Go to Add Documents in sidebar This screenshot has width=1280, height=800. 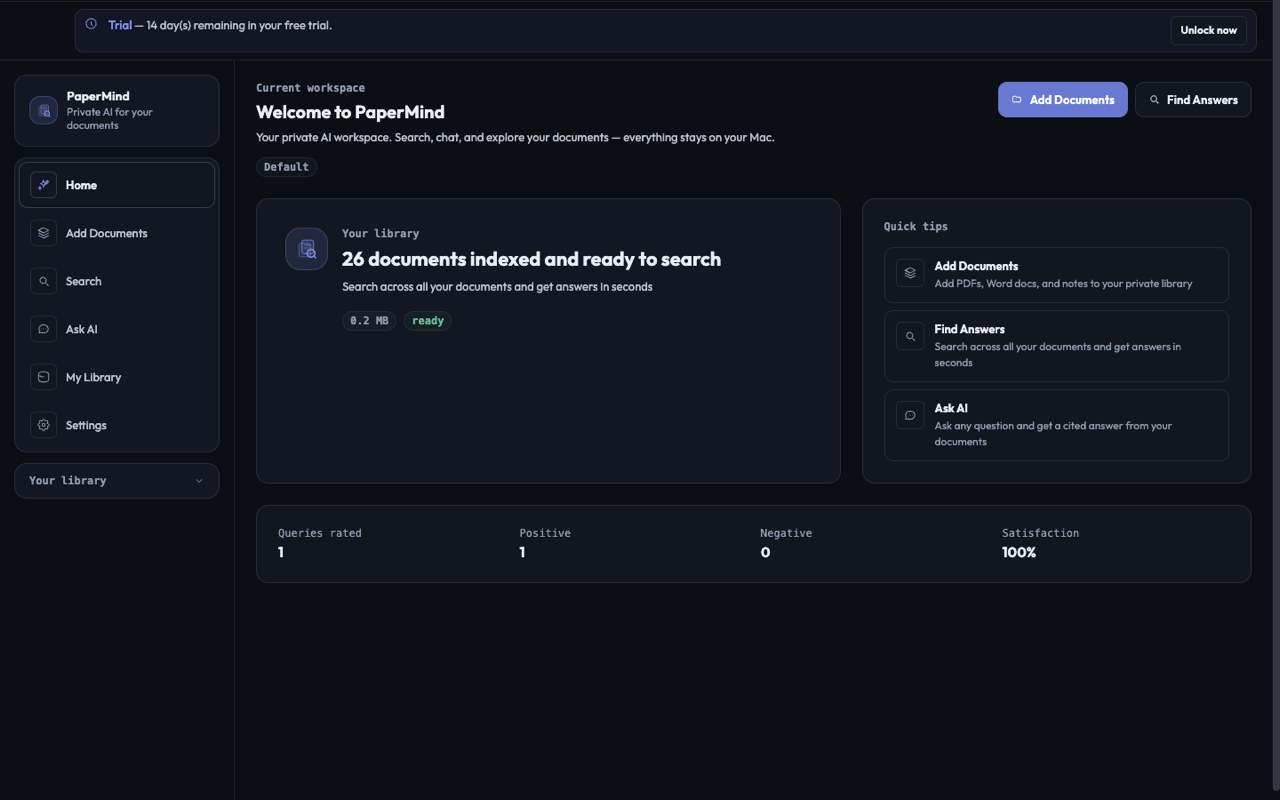click(x=117, y=233)
